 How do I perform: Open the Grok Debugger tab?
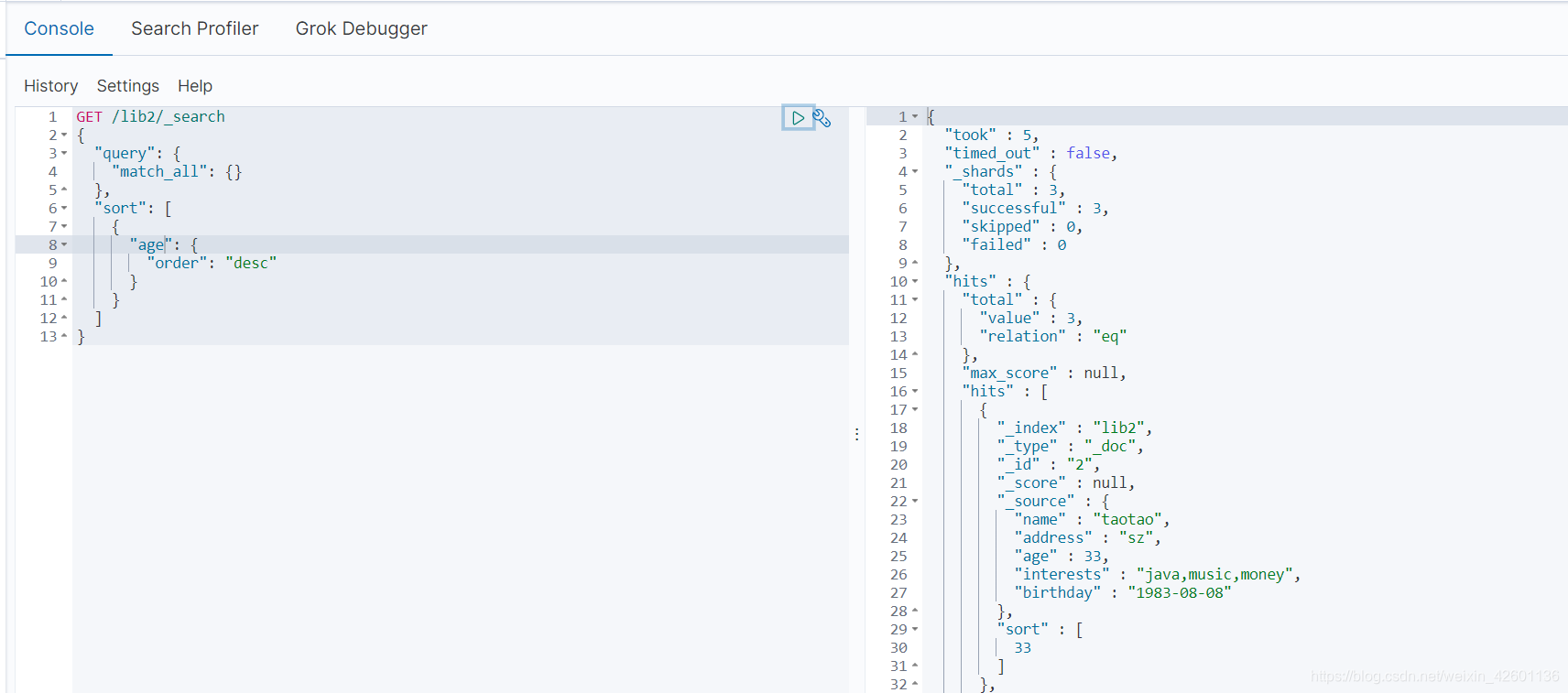(362, 28)
